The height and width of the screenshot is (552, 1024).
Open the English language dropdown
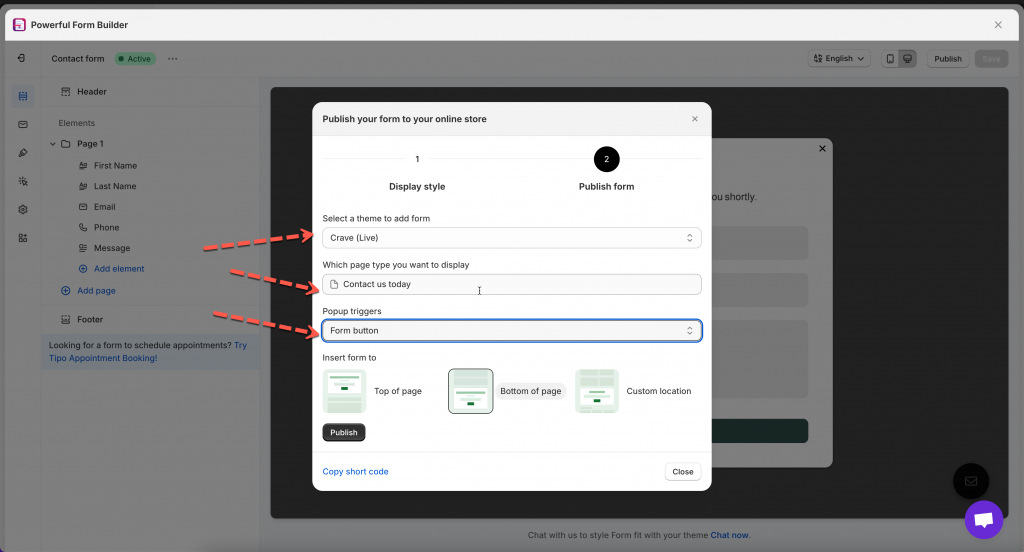pos(839,59)
